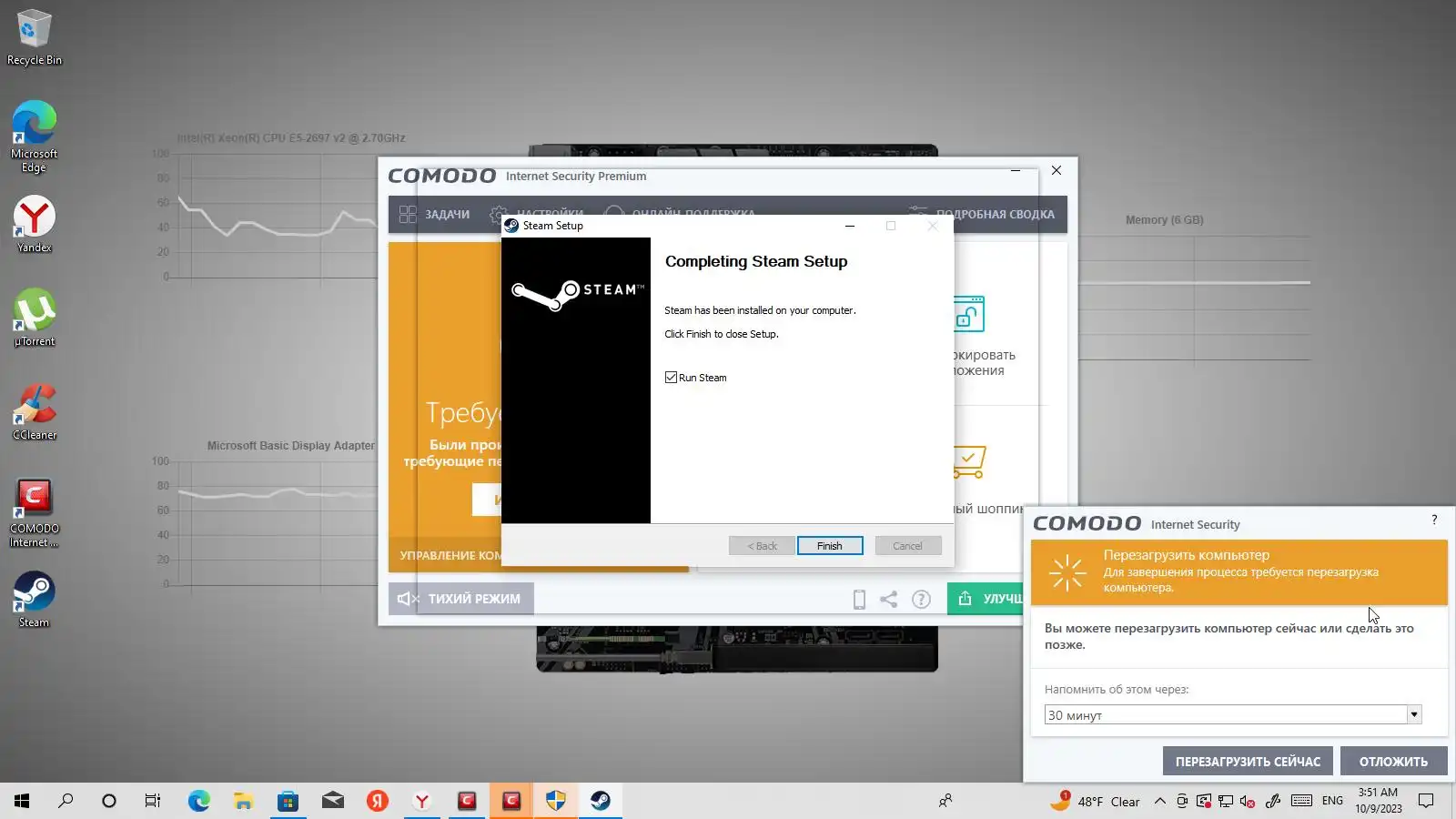
Task: Click the blue-yellow shield installer taskbar icon
Action: tap(555, 801)
